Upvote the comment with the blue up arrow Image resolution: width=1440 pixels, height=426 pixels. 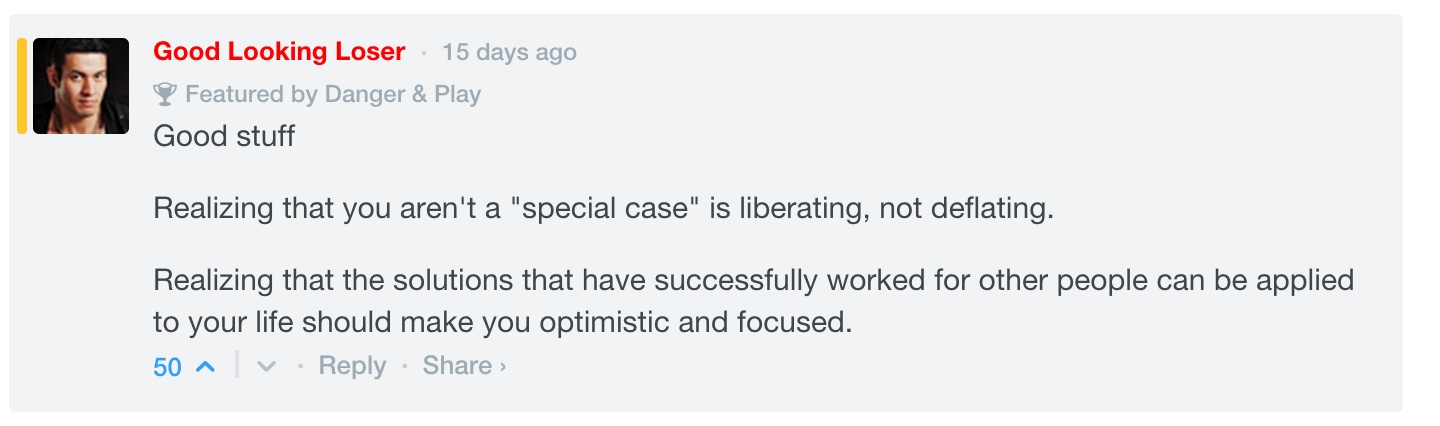205,367
